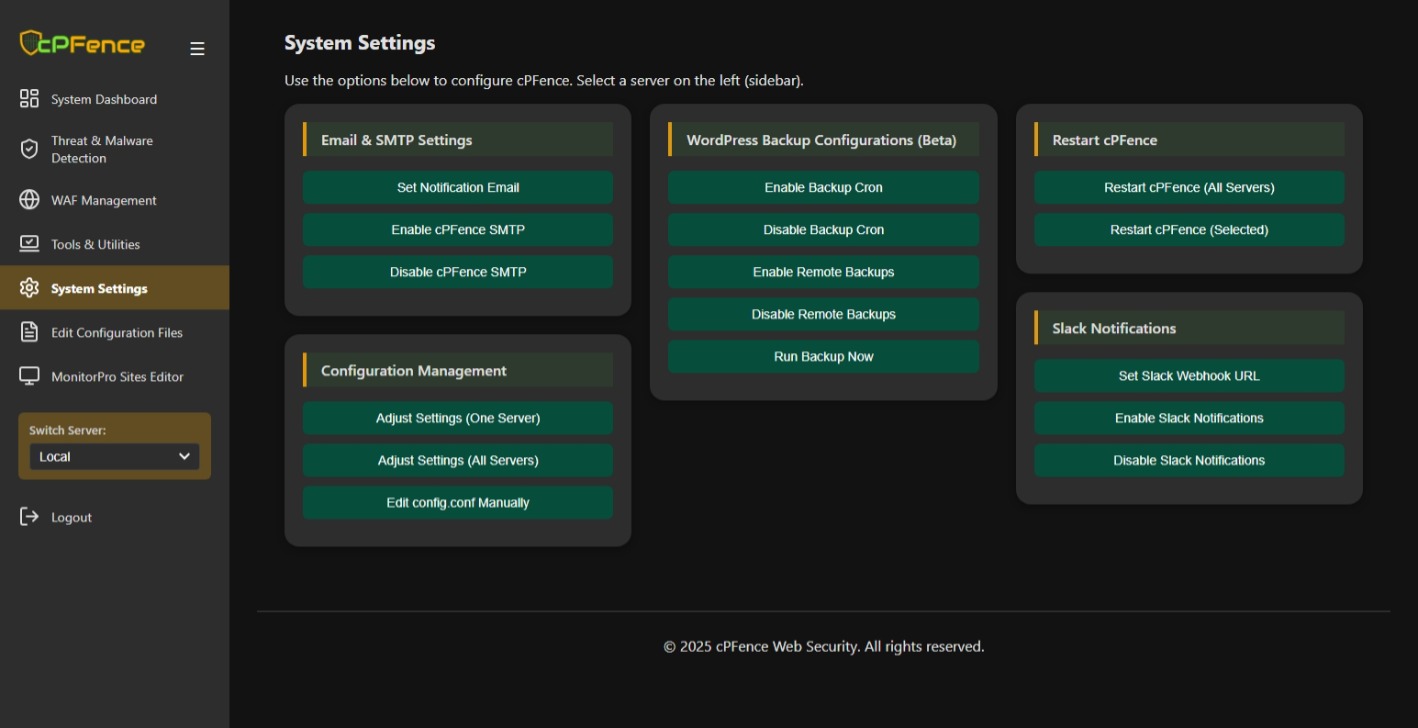Click the 2025 cPFence copyright footer text
This screenshot has height=728, width=1418.
824,646
